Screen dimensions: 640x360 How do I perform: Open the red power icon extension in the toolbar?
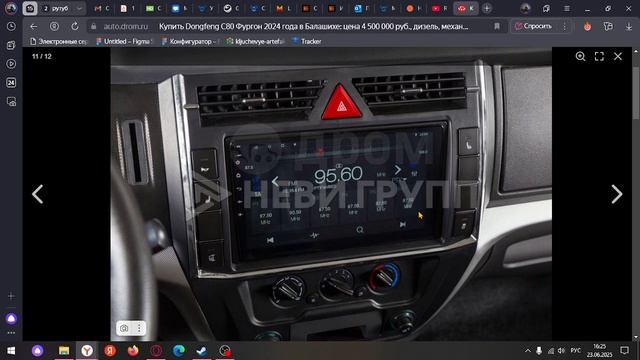587,27
